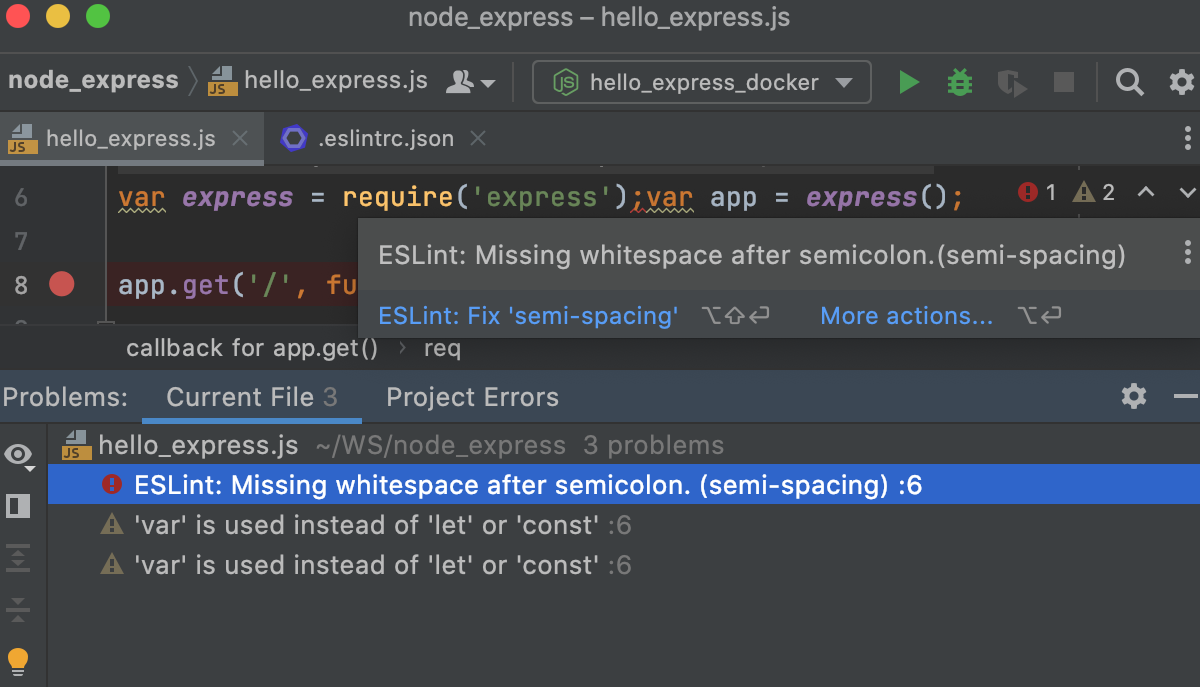The image size is (1200, 687).
Task: Run the hello_express_docker configuration
Action: 909,82
